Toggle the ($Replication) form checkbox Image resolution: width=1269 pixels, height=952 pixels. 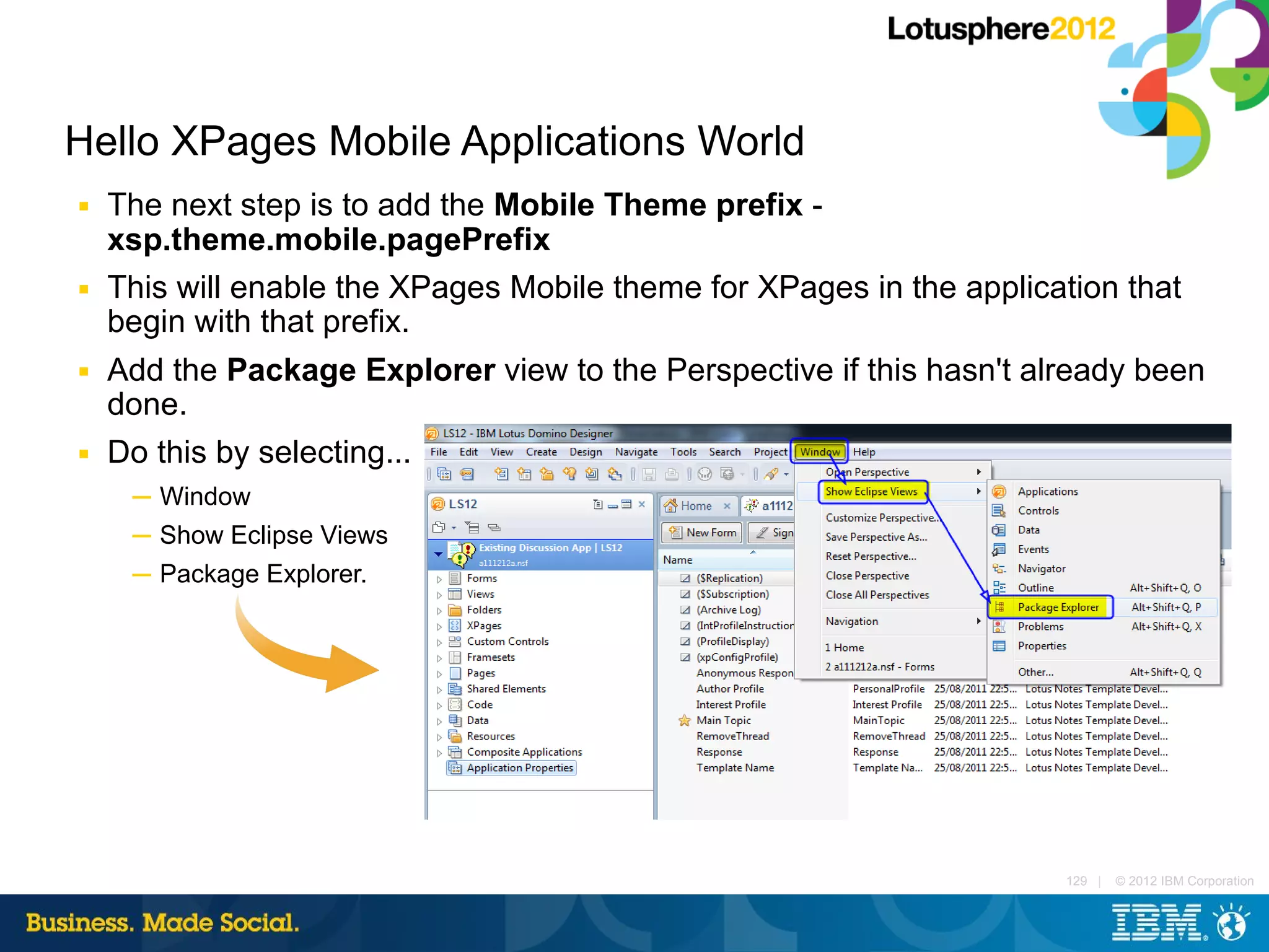(685, 578)
